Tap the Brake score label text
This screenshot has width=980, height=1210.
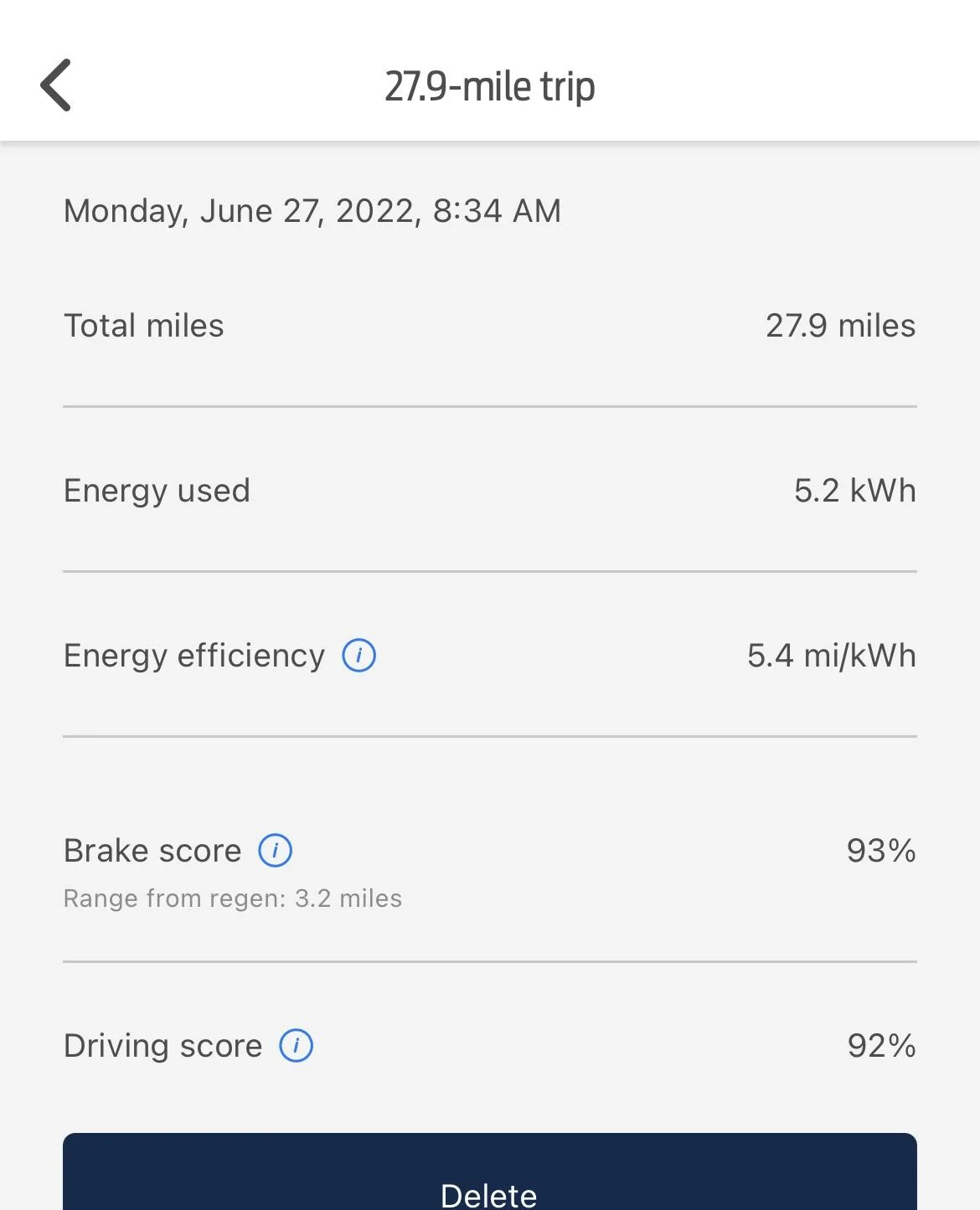[152, 851]
